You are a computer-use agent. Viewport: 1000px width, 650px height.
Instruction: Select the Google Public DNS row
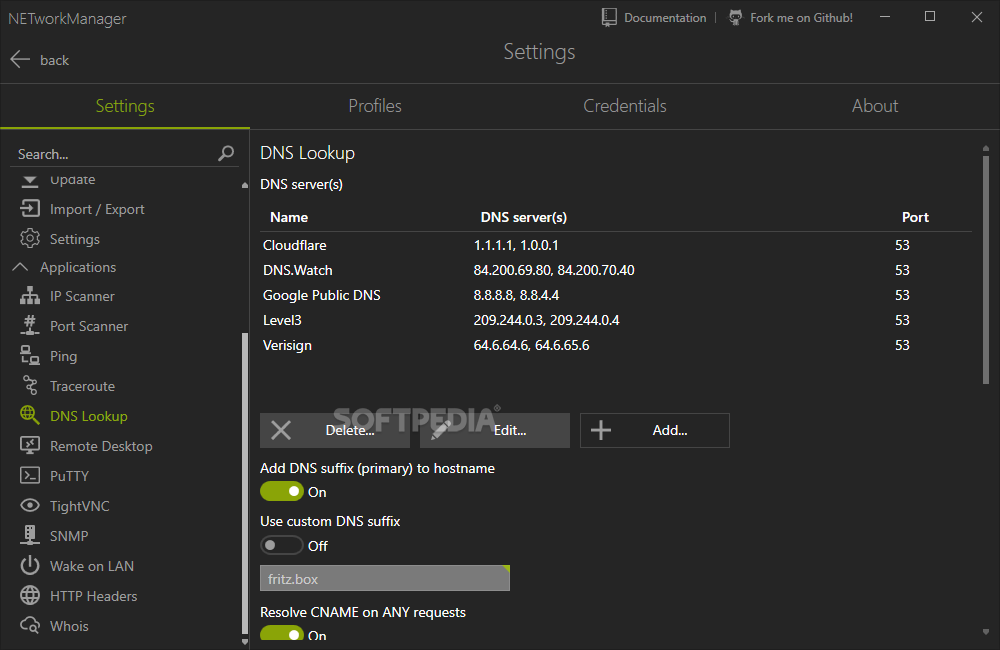point(615,295)
